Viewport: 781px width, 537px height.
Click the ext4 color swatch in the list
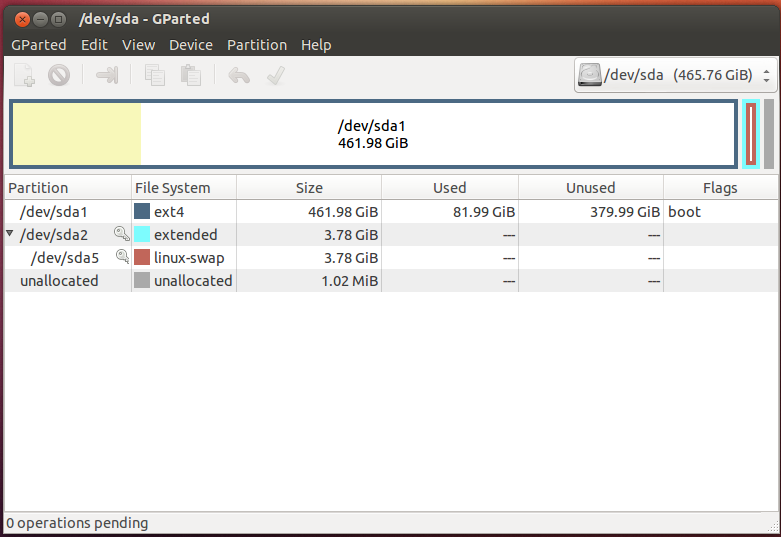click(142, 211)
